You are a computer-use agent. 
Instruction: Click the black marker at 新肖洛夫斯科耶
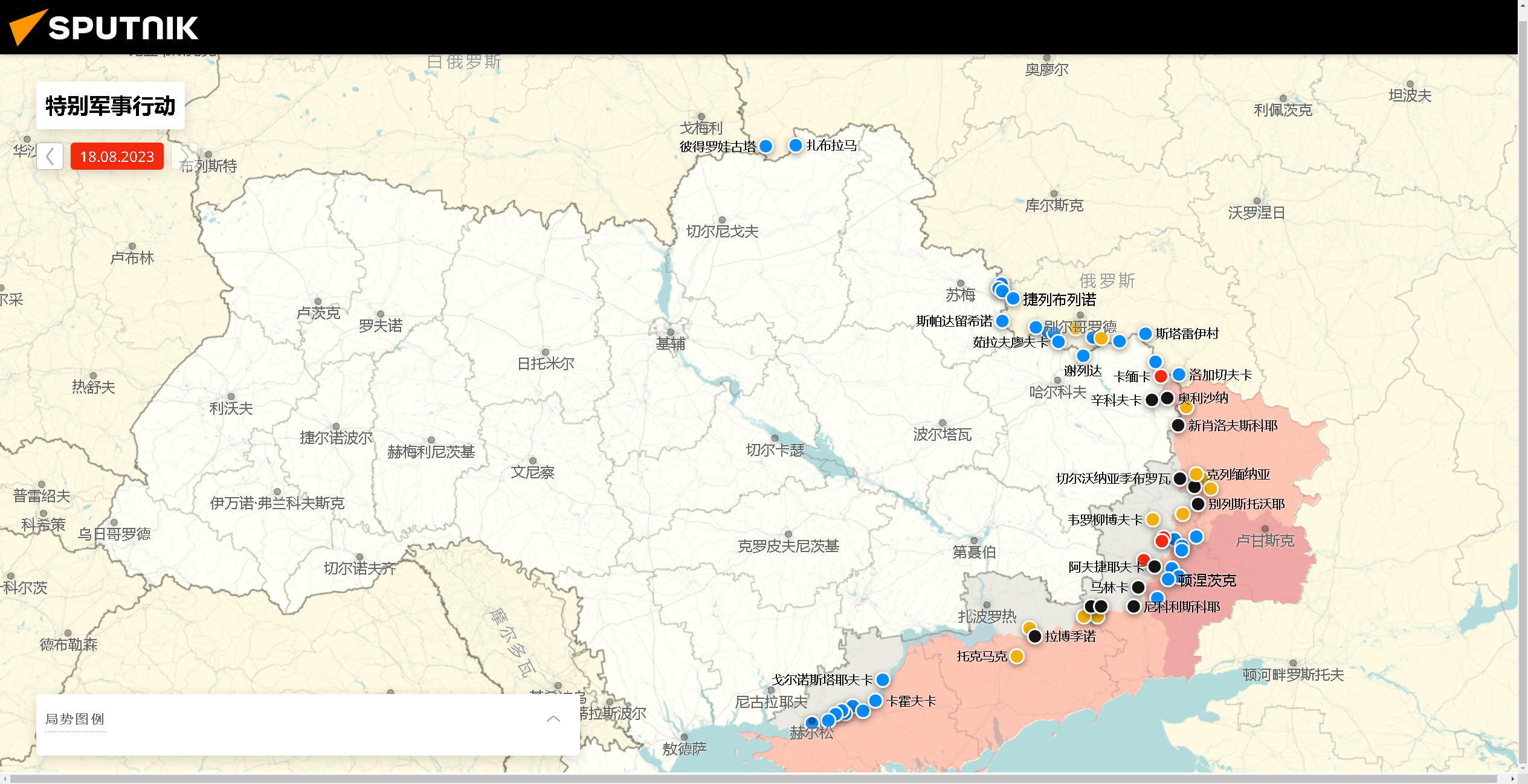click(1178, 425)
